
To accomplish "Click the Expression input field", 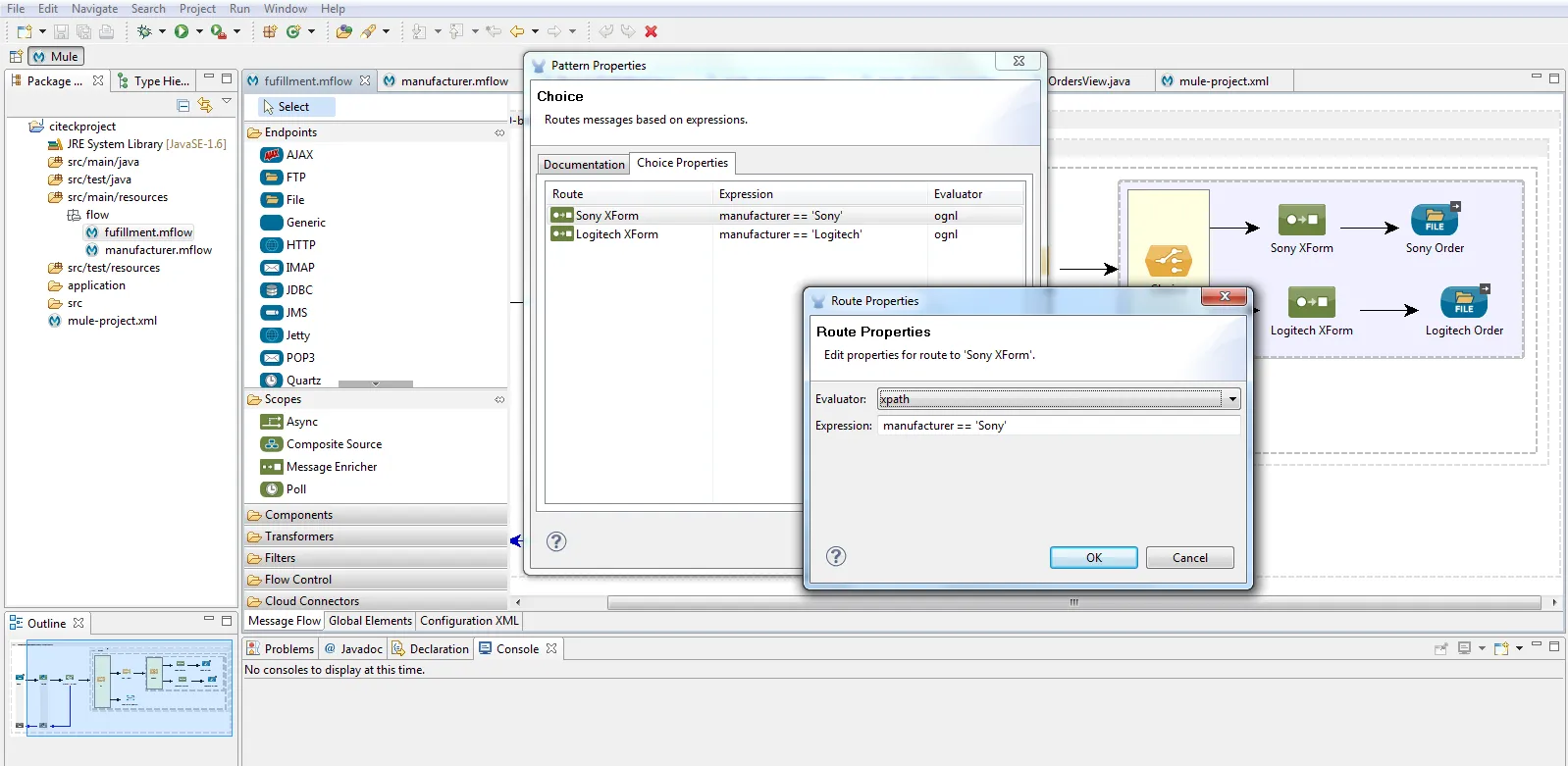I will pos(1059,426).
